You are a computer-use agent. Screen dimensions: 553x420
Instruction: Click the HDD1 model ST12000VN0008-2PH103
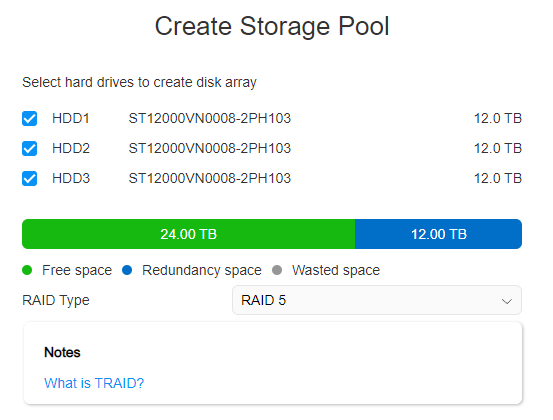(209, 118)
